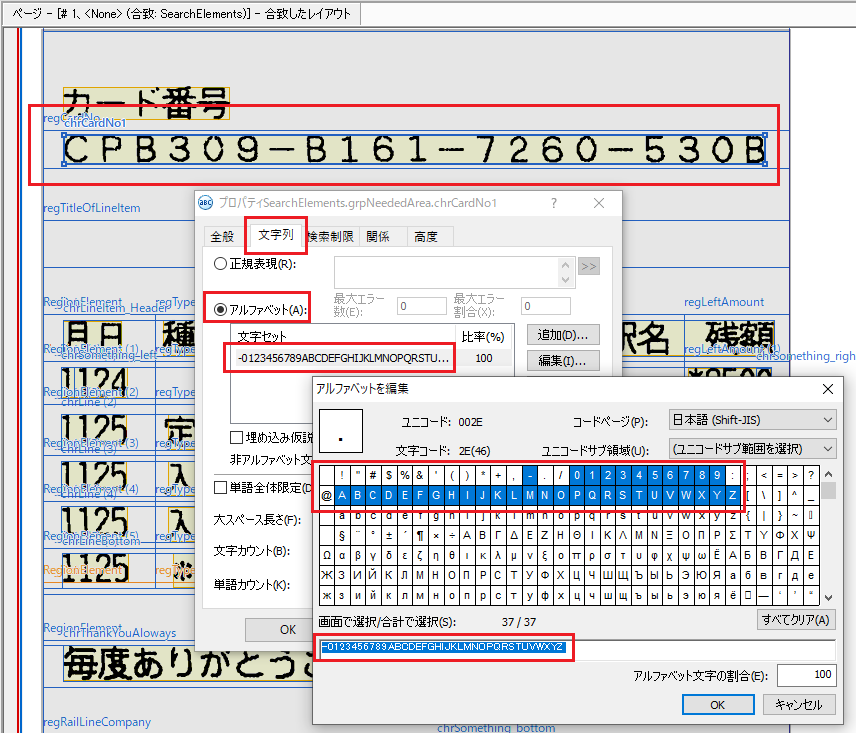The image size is (856, 733).
Task: Select the character set row -0123456789ABC...
Action: pos(372,358)
